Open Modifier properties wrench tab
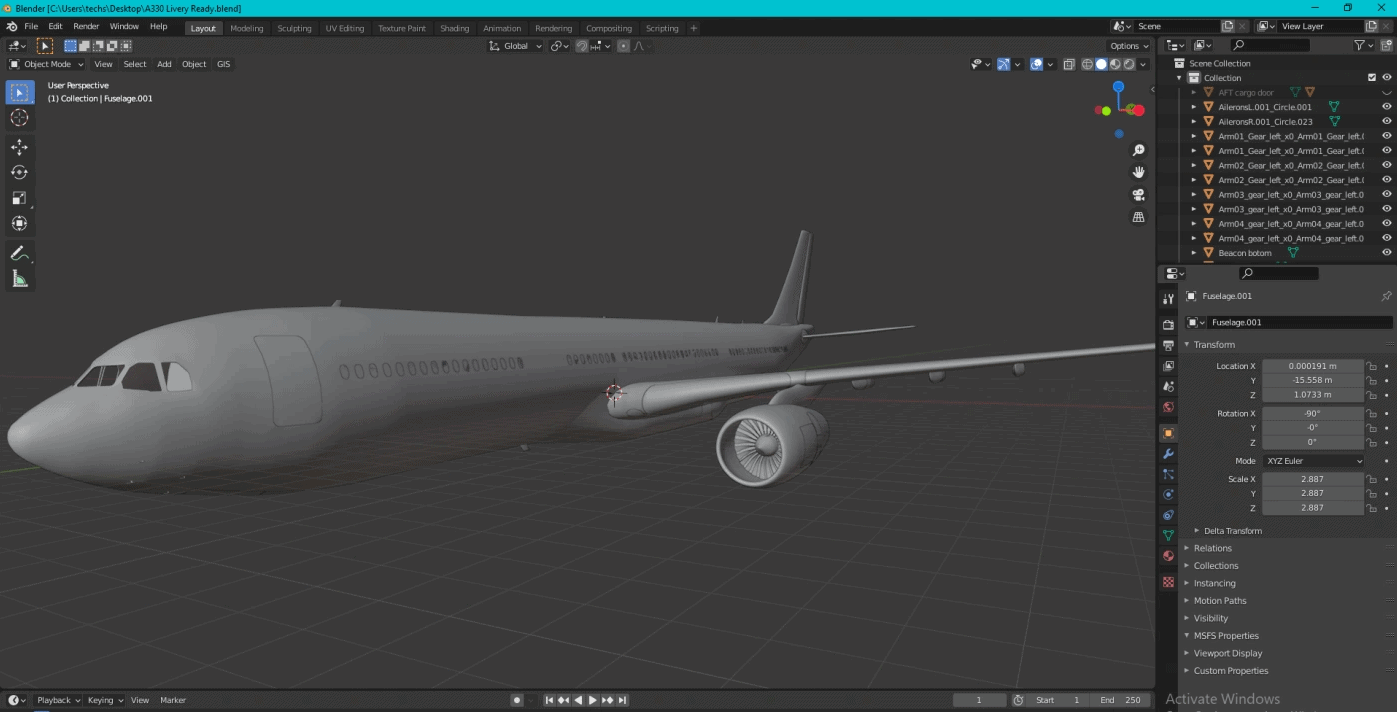The height and width of the screenshot is (712, 1397). (1168, 454)
